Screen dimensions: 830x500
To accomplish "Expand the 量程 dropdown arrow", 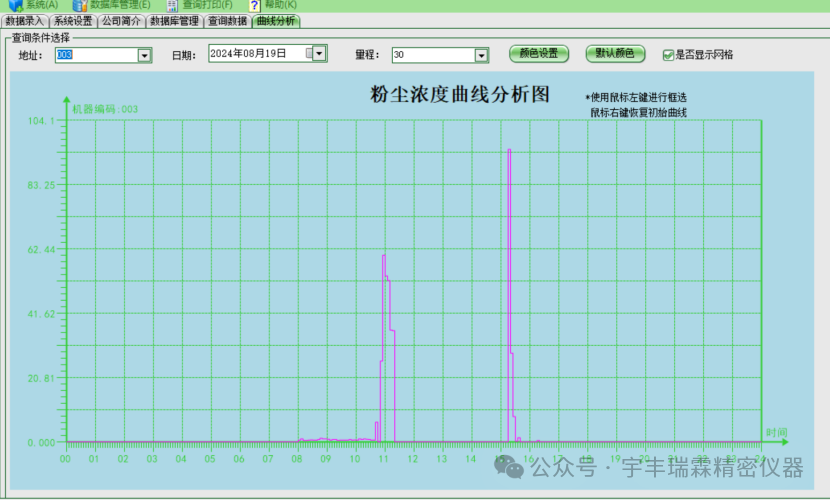I will tap(481, 55).
